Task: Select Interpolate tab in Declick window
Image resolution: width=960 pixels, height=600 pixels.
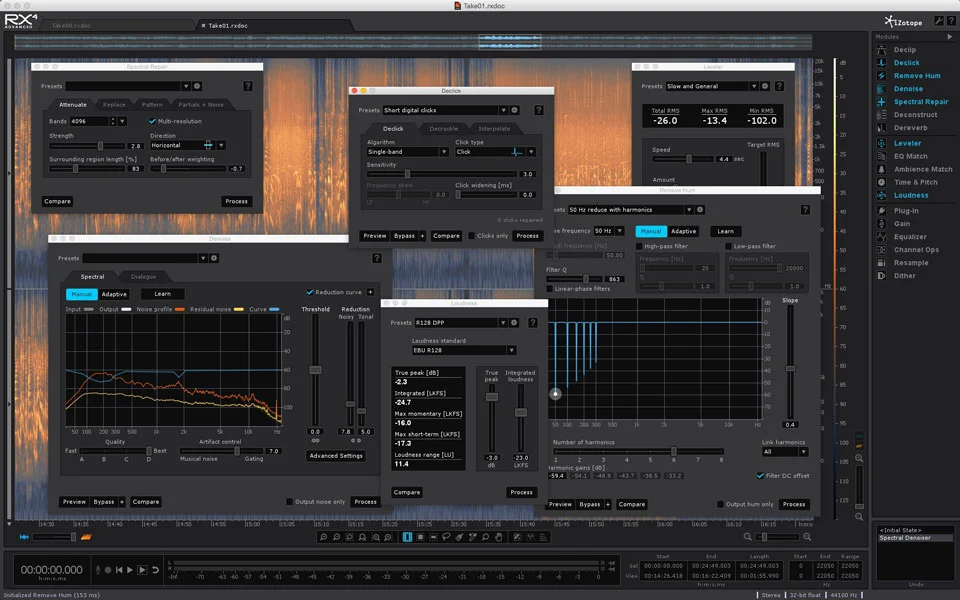Action: (494, 129)
